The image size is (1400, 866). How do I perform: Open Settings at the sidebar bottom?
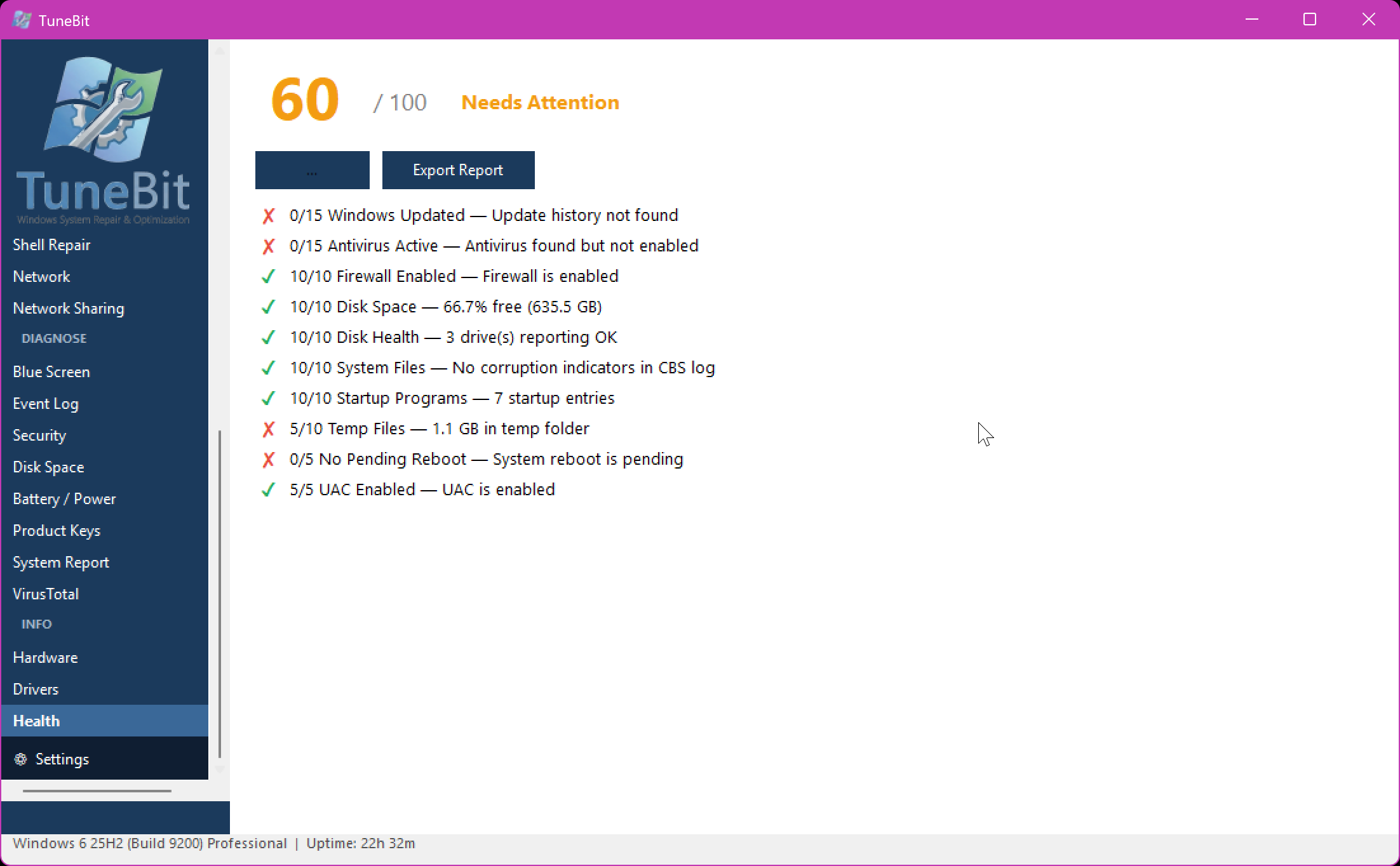coord(105,758)
